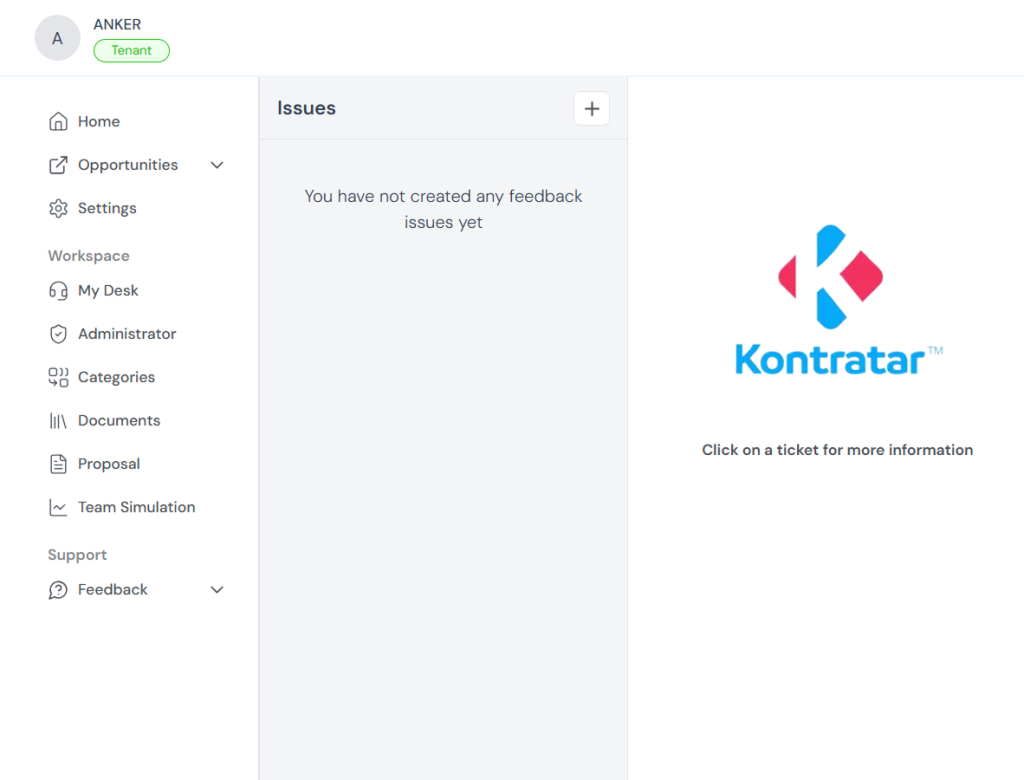Click the Kontratar logo image
Image resolution: width=1024 pixels, height=780 pixels.
click(x=838, y=300)
